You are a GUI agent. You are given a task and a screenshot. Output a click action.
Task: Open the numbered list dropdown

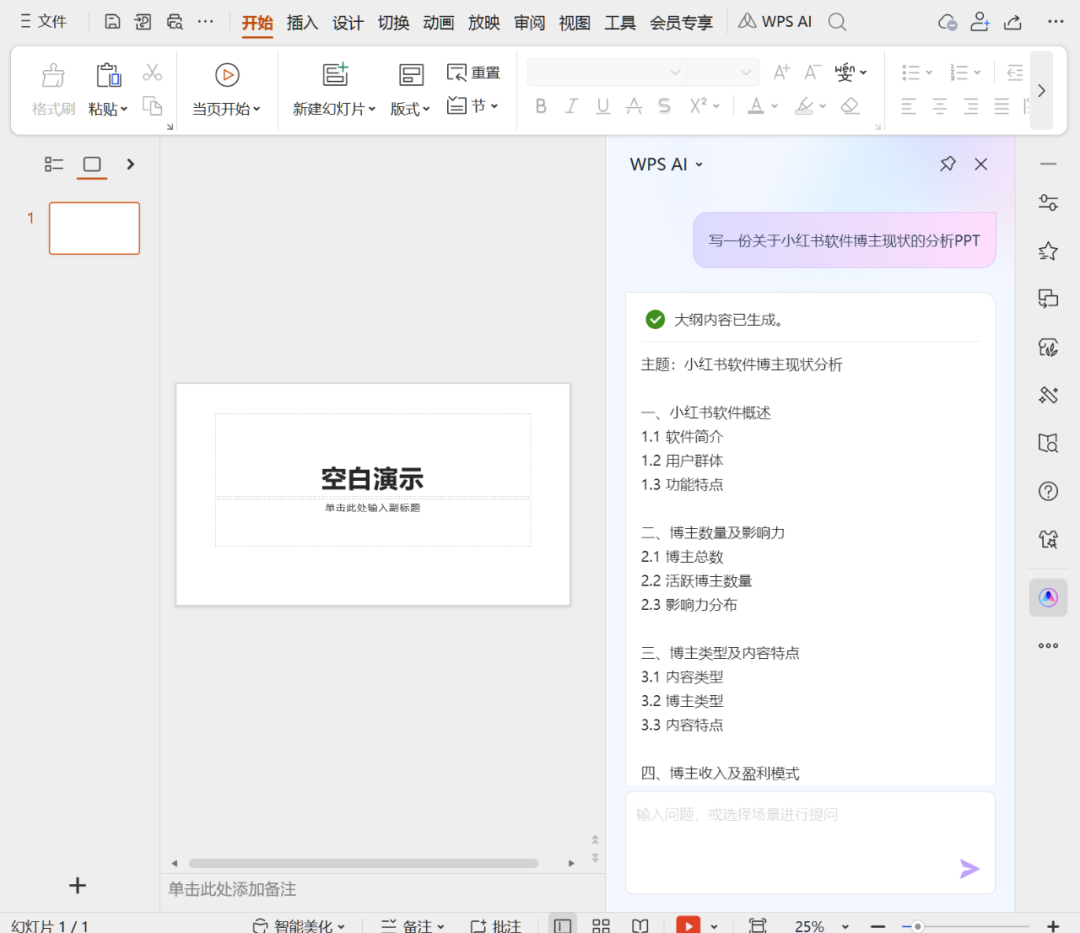point(977,72)
